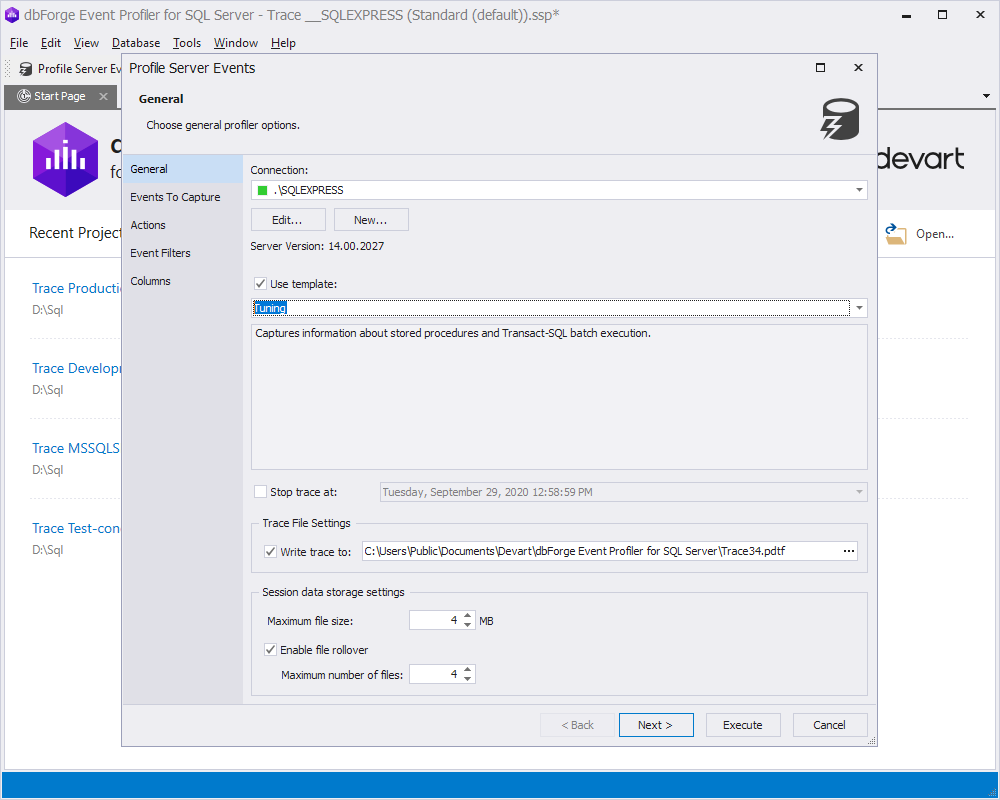Click the Execute button
Screen dimensions: 1000x800
tap(743, 725)
